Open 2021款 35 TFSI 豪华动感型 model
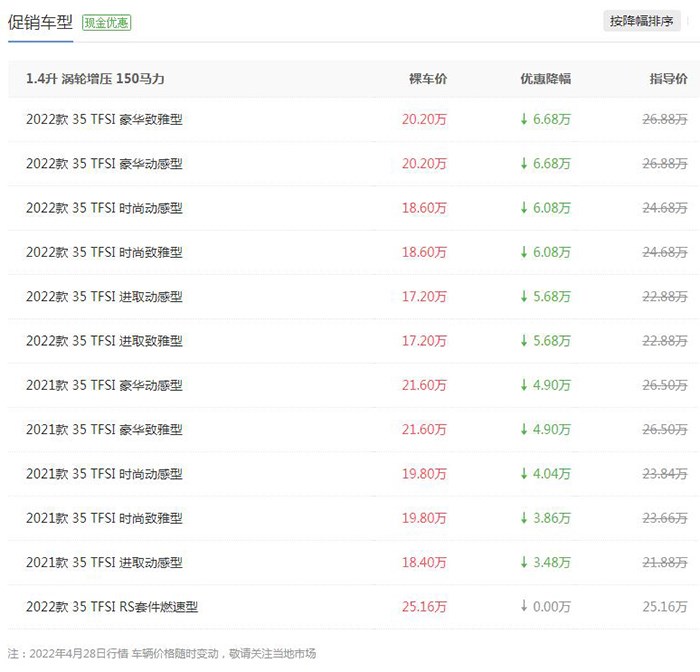700x672 pixels. click(x=104, y=385)
